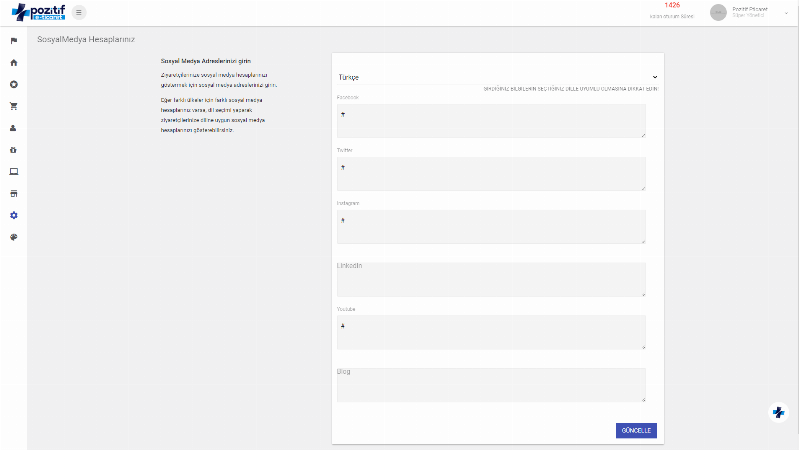The image size is (799, 450).
Task: Toggle sidebar with hamburger menu button
Action: [79, 12]
